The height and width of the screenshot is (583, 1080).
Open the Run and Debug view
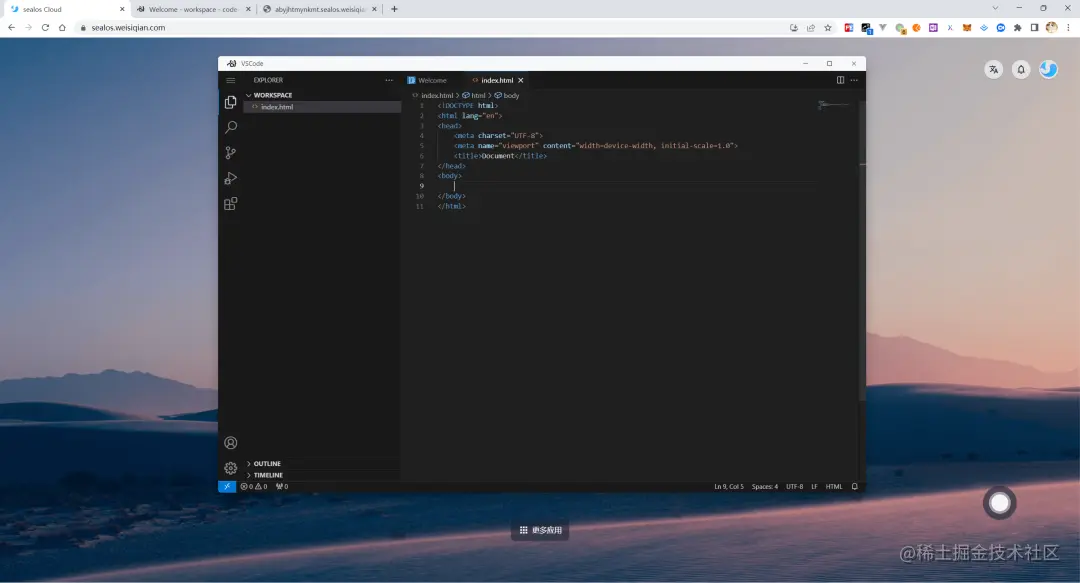231,178
